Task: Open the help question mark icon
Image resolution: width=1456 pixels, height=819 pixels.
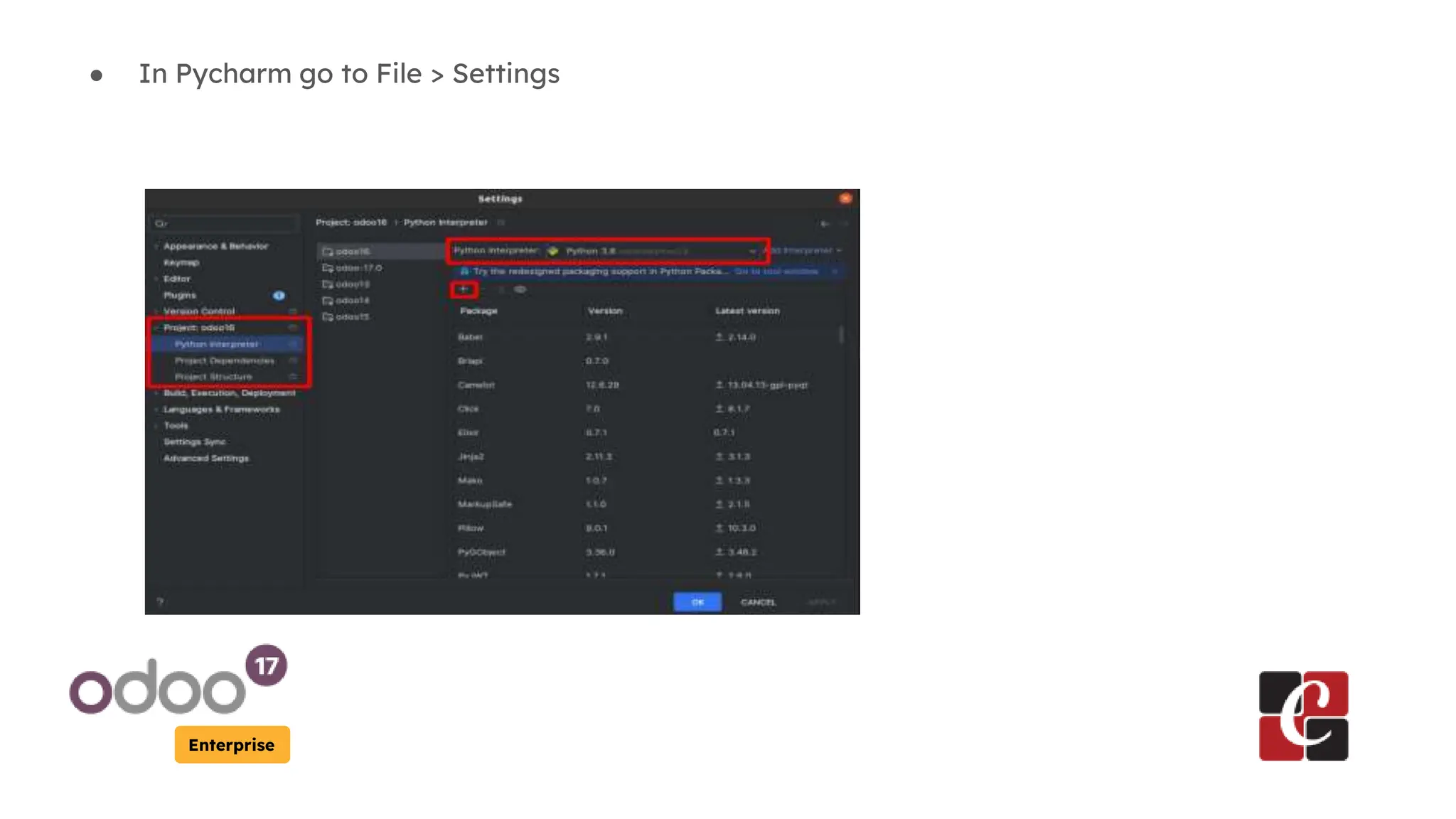Action: click(x=160, y=601)
